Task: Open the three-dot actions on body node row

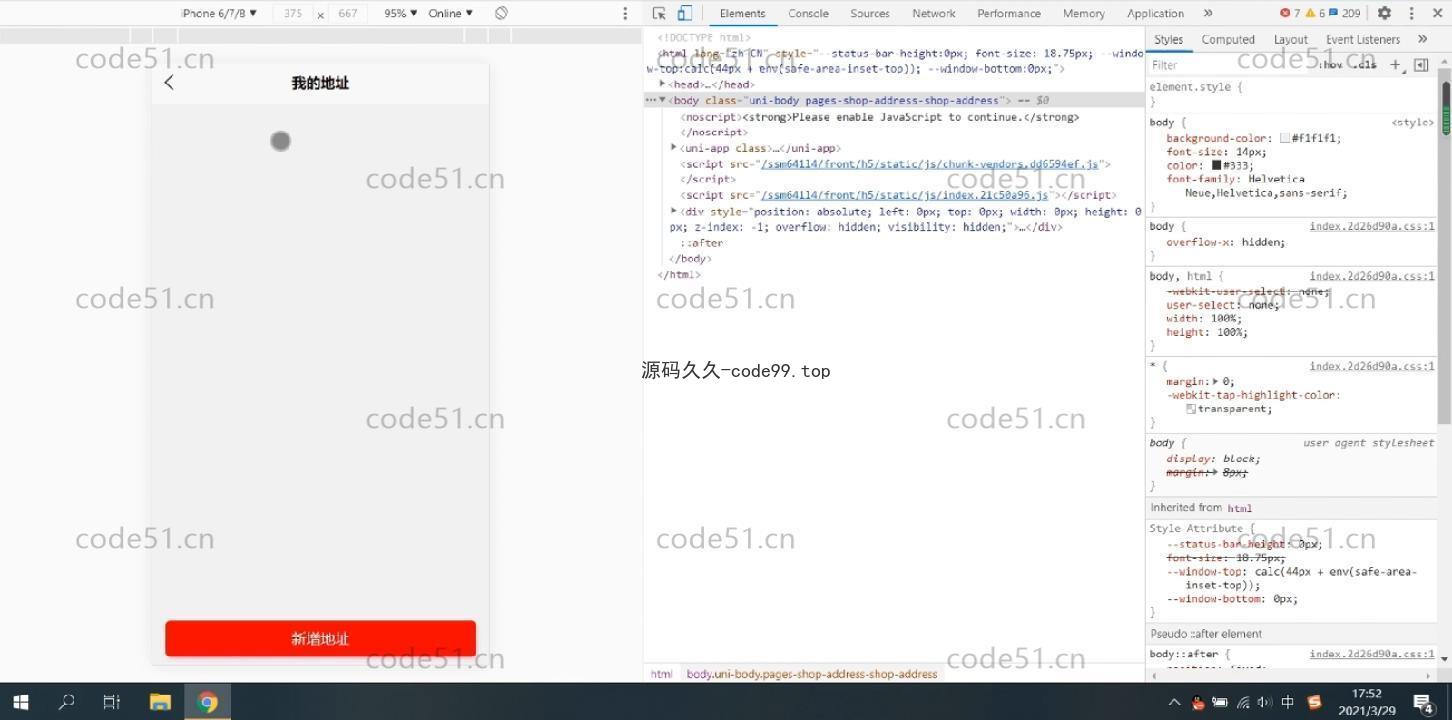Action: (x=650, y=100)
